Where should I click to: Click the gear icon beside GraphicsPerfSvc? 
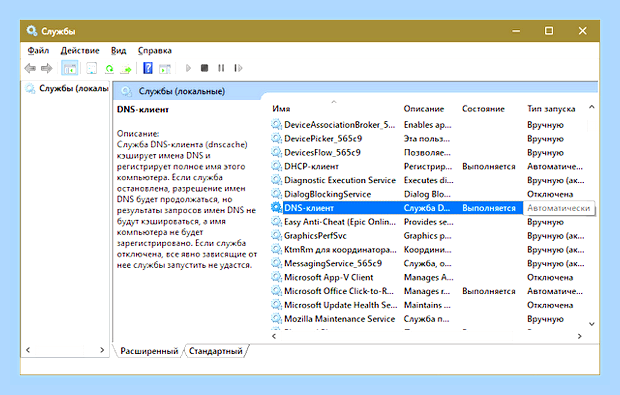[x=276, y=235]
